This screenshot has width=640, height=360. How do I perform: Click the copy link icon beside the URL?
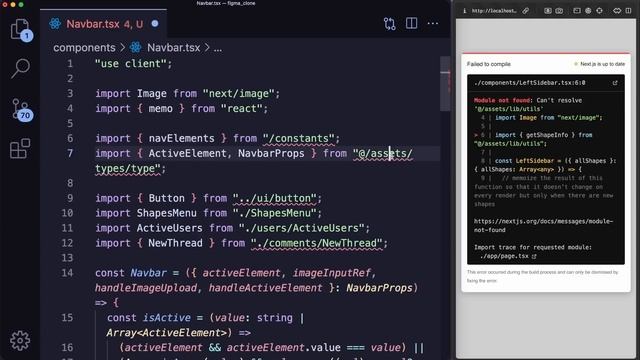tap(526, 11)
